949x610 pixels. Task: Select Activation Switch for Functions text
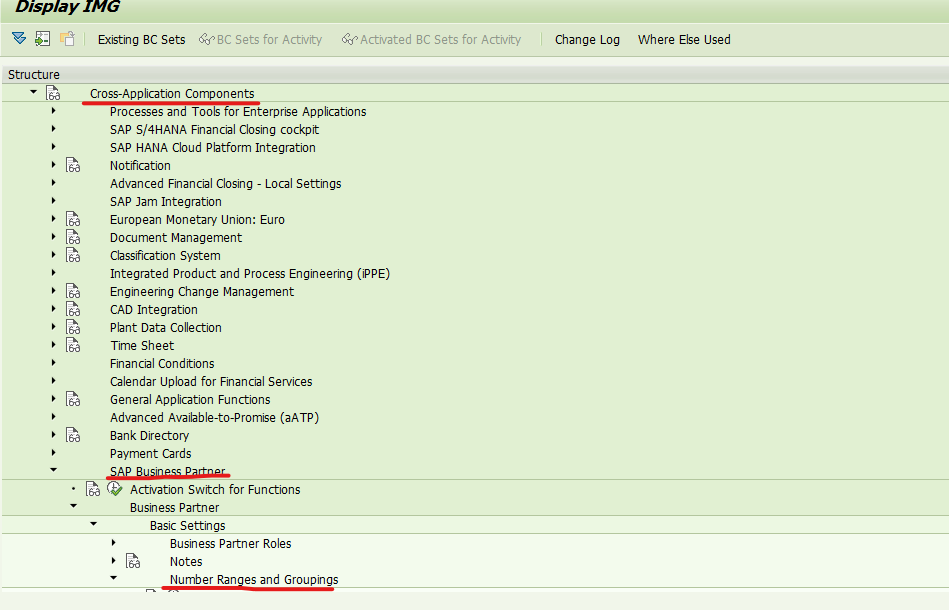click(215, 489)
